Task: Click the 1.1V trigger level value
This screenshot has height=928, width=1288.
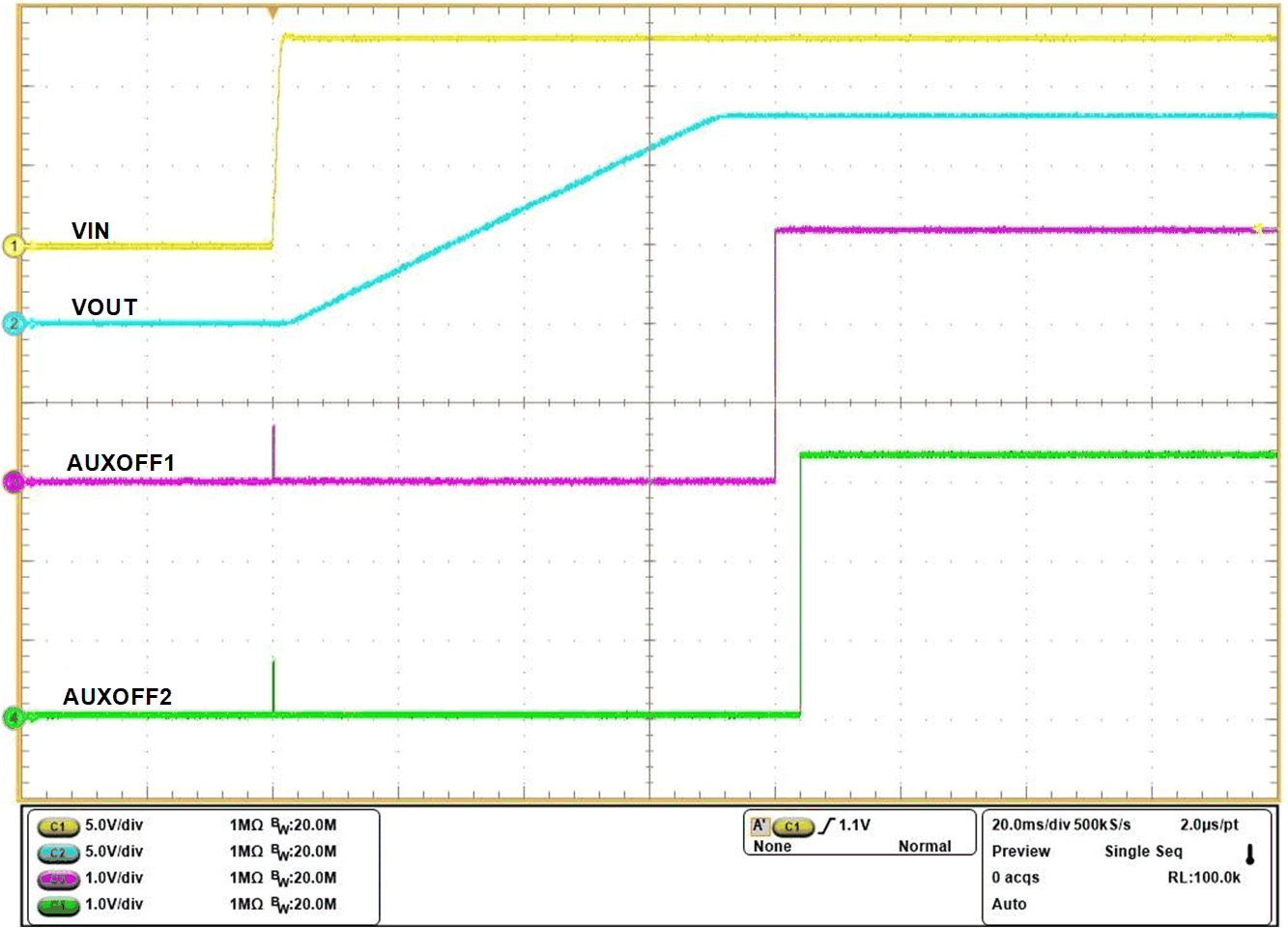Action: pos(854,826)
